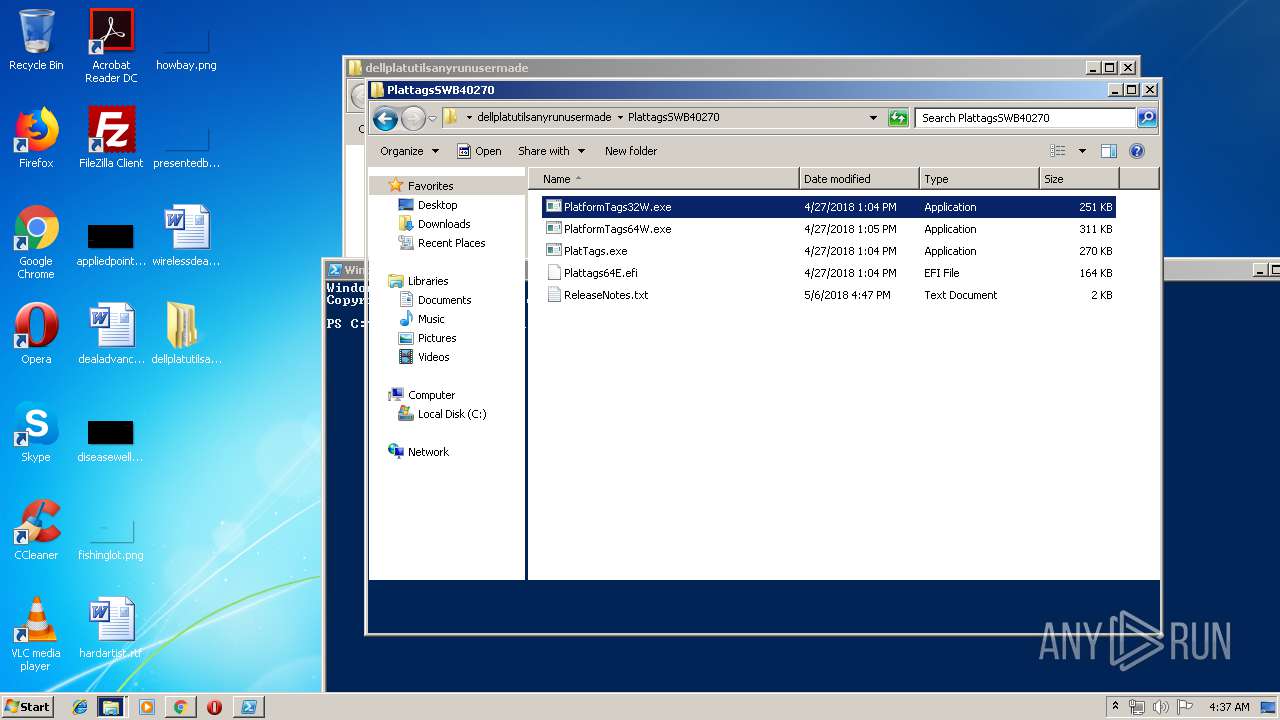
Task: Open Action Center flag icon
Action: pyautogui.click(x=1183, y=707)
